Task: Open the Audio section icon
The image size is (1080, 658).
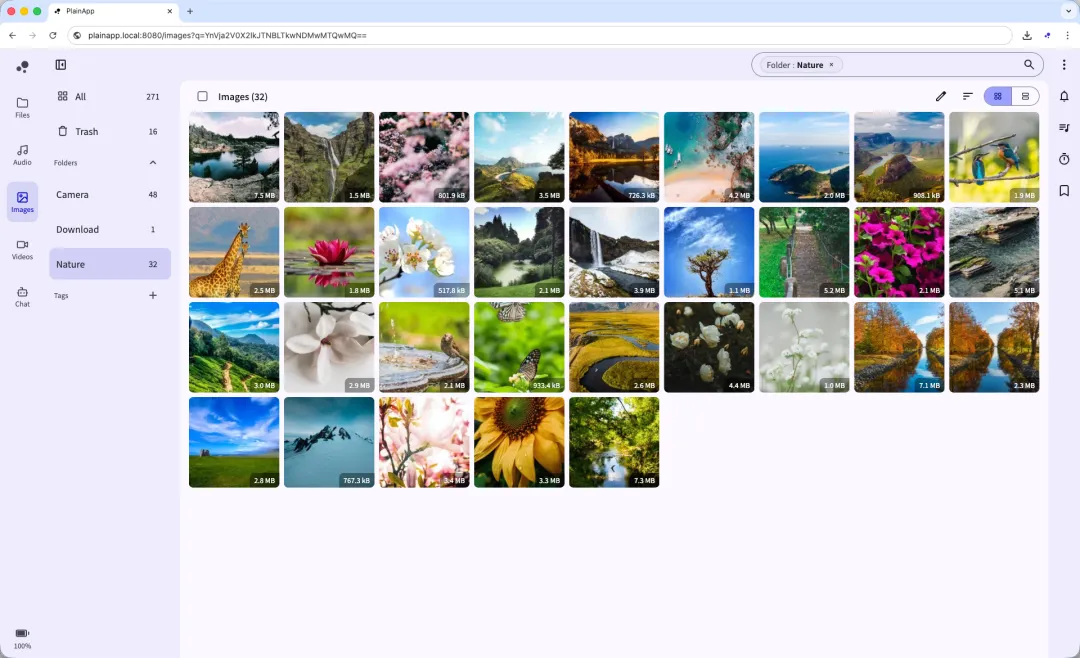Action: tap(22, 149)
